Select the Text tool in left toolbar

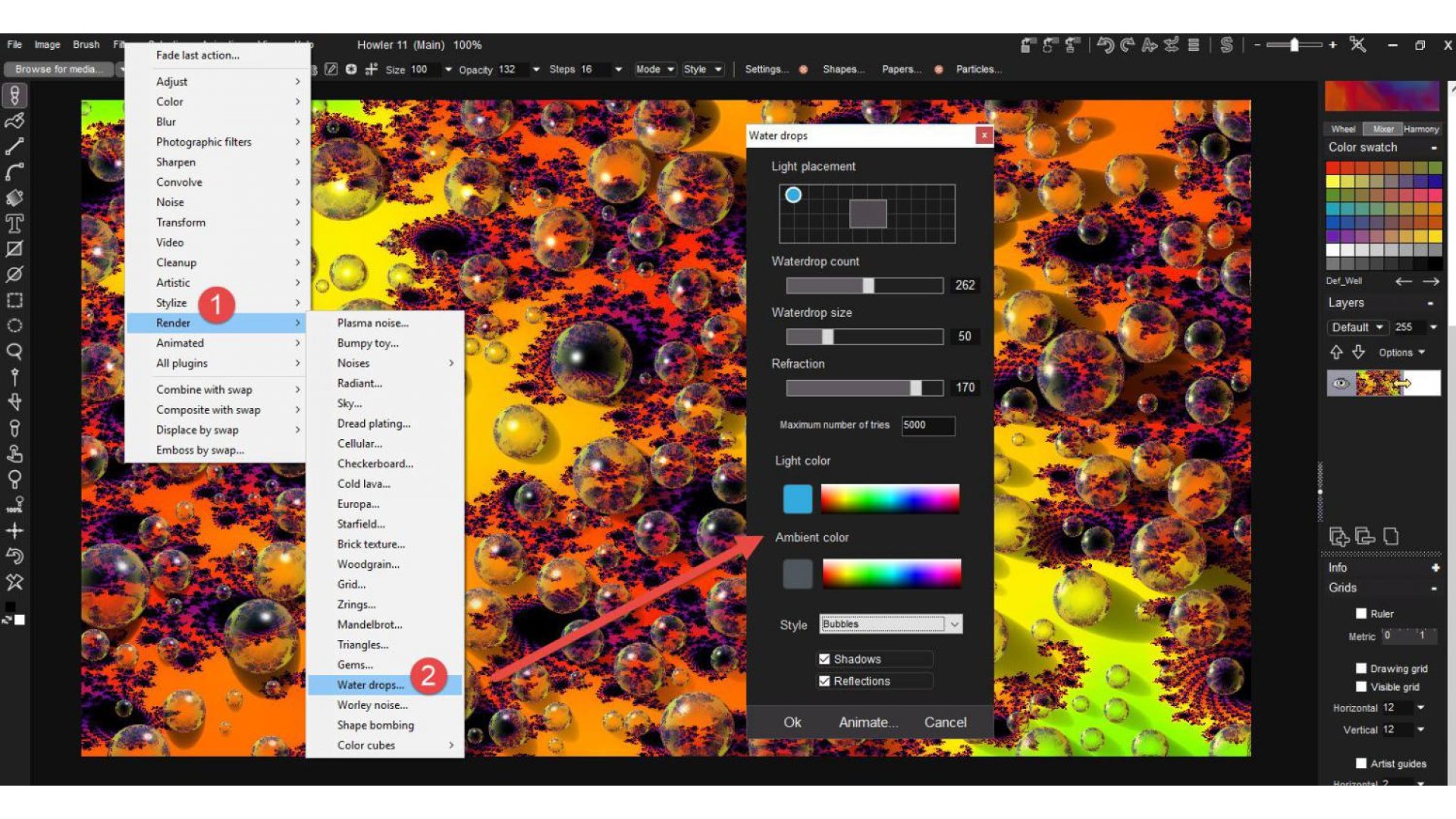(x=14, y=224)
